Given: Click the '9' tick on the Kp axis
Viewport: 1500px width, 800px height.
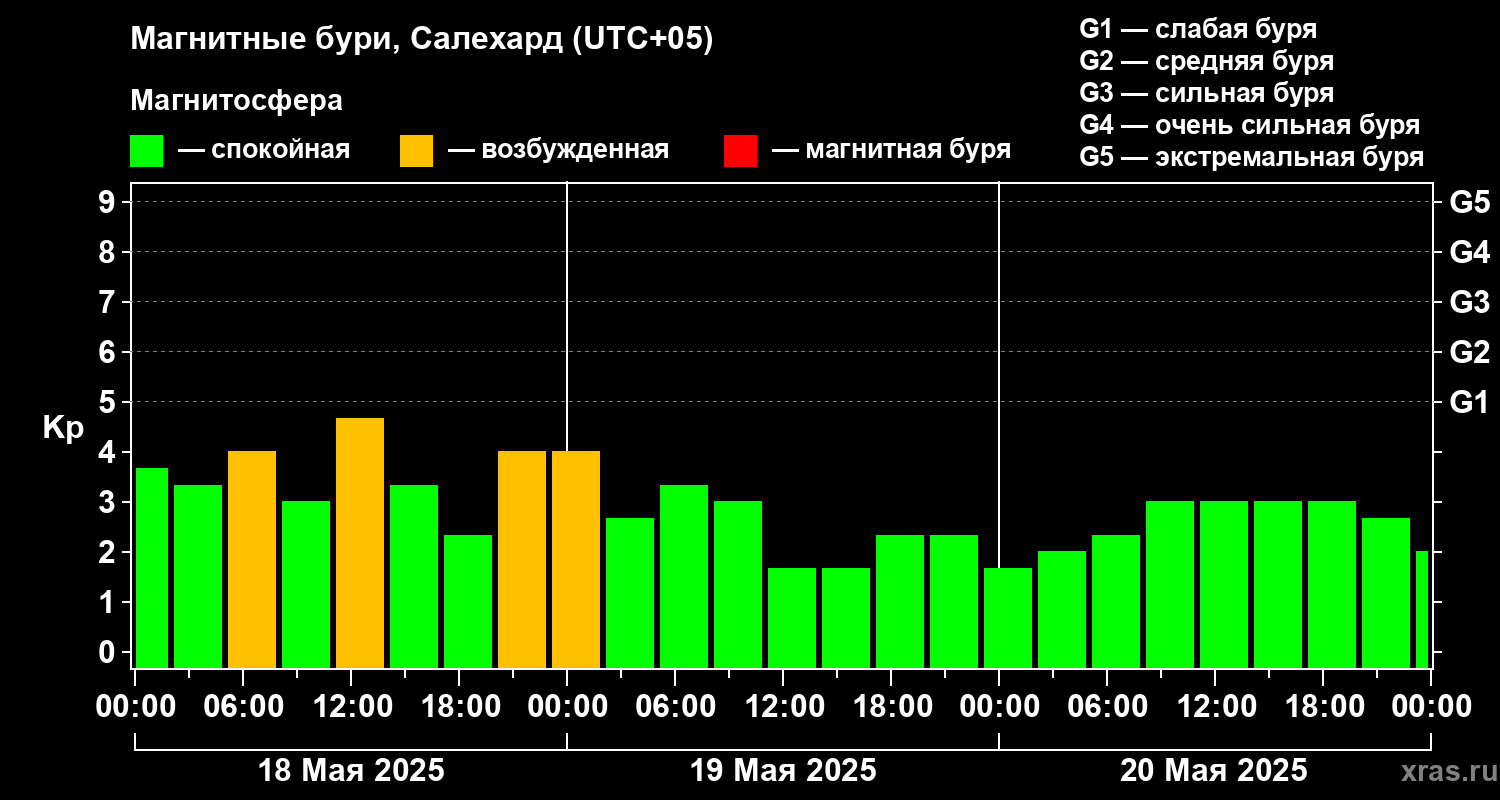Looking at the screenshot, I should pos(109,202).
